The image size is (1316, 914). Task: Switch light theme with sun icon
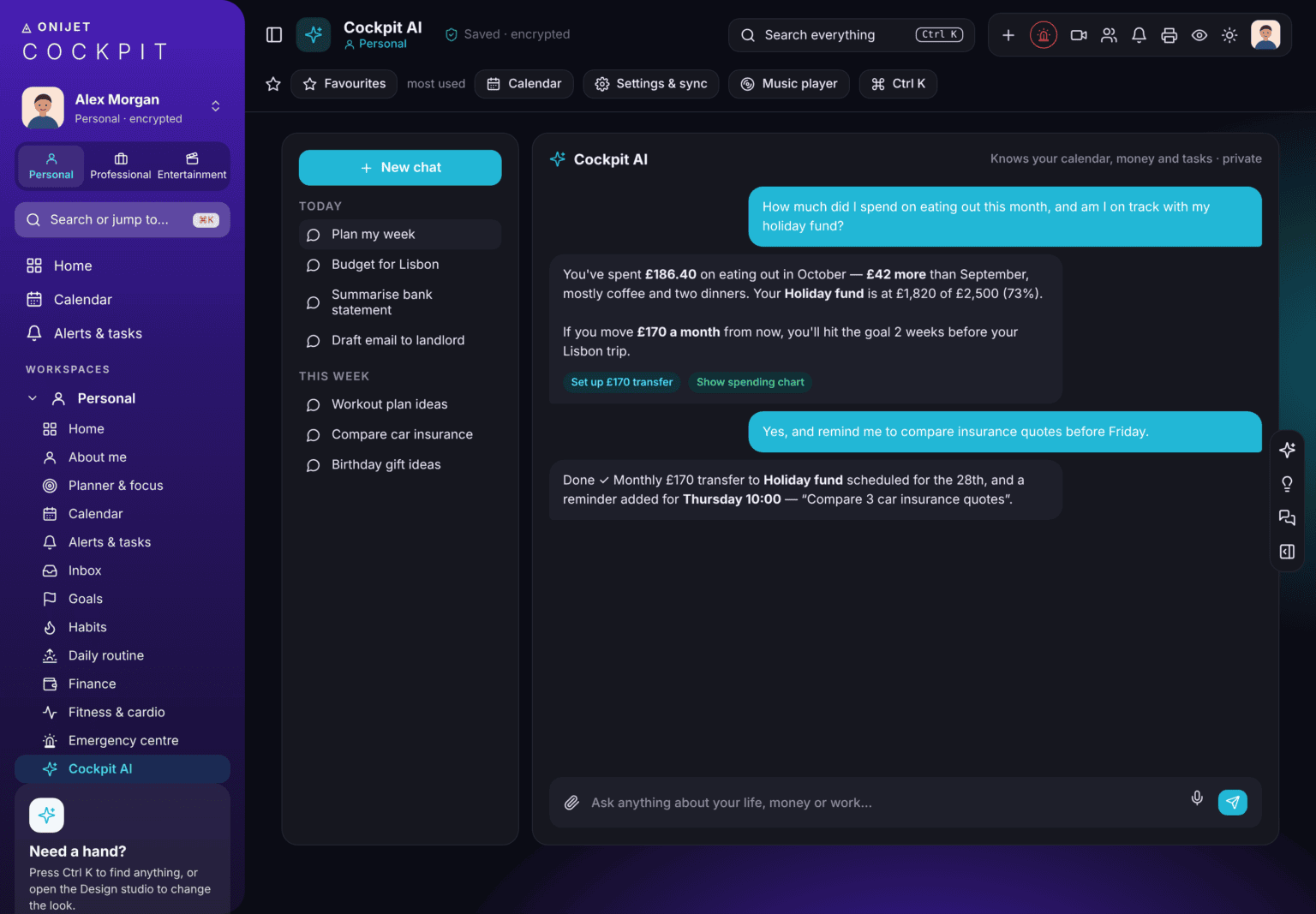1229,35
